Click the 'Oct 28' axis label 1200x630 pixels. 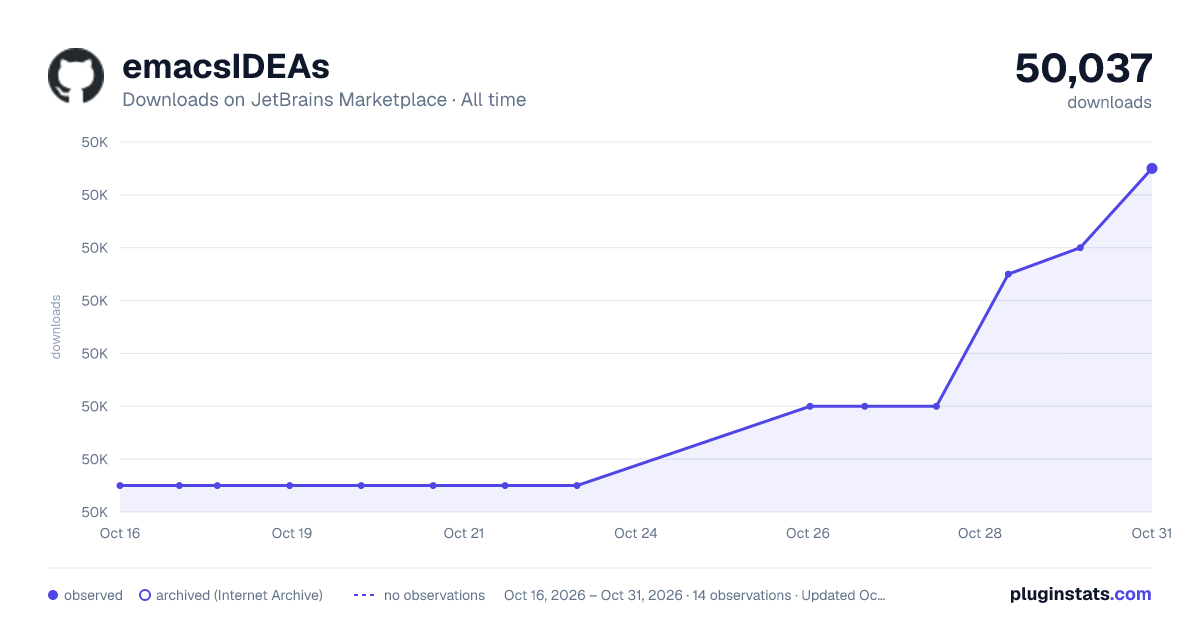pos(980,533)
